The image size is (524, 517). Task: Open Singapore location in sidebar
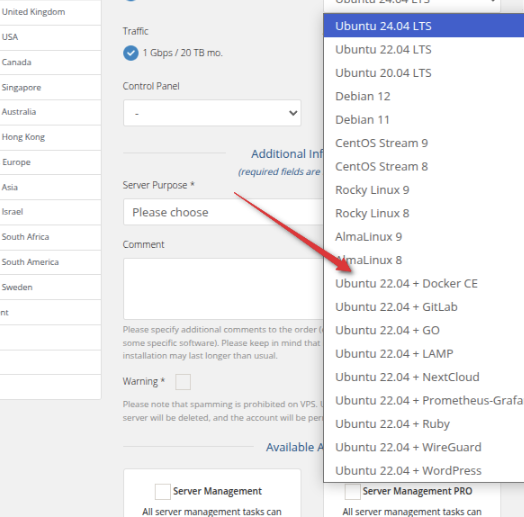(50, 88)
